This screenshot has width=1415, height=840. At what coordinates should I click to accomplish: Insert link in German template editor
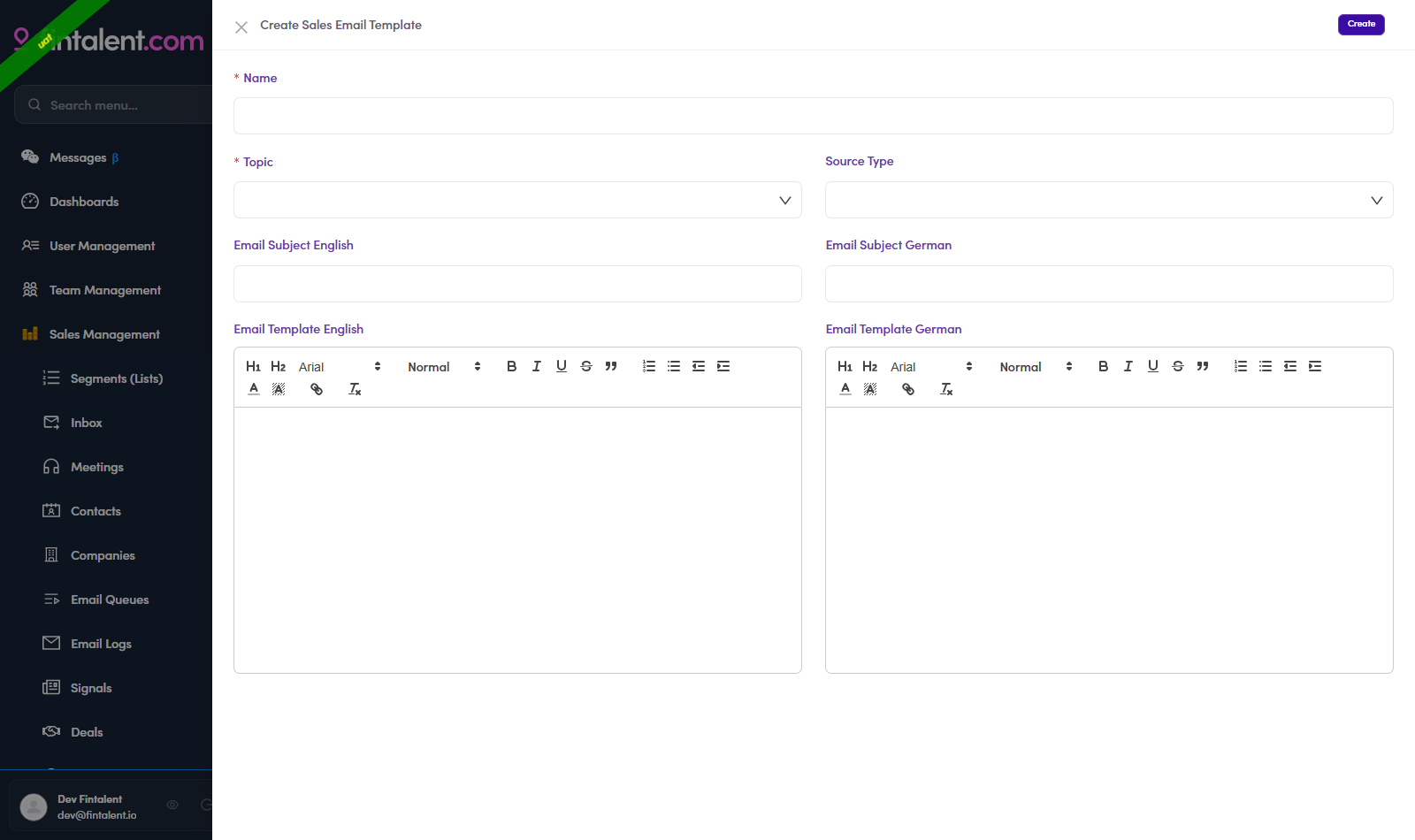[908, 389]
